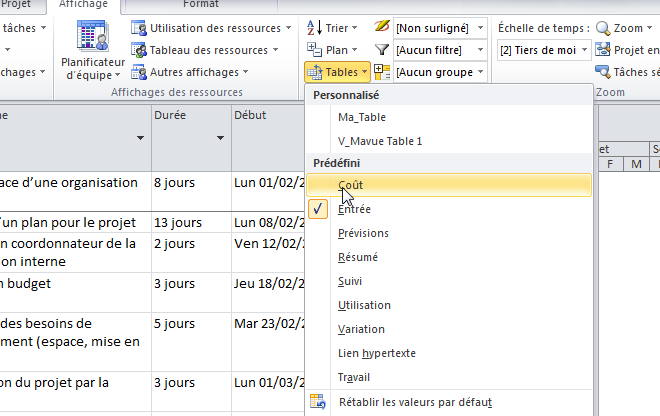
Task: Click the Trier sort icon
Action: coord(313,28)
